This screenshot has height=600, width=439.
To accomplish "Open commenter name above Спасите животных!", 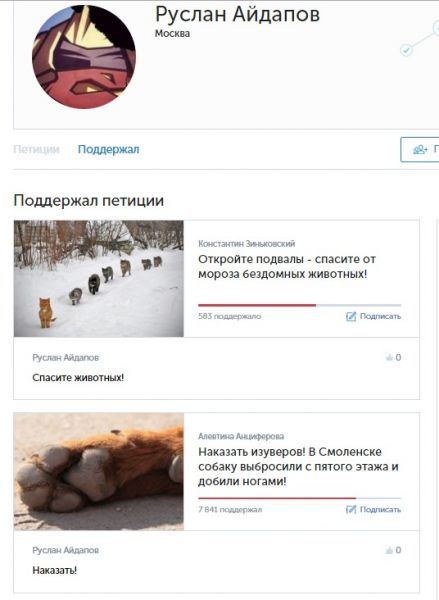I will coord(65,357).
